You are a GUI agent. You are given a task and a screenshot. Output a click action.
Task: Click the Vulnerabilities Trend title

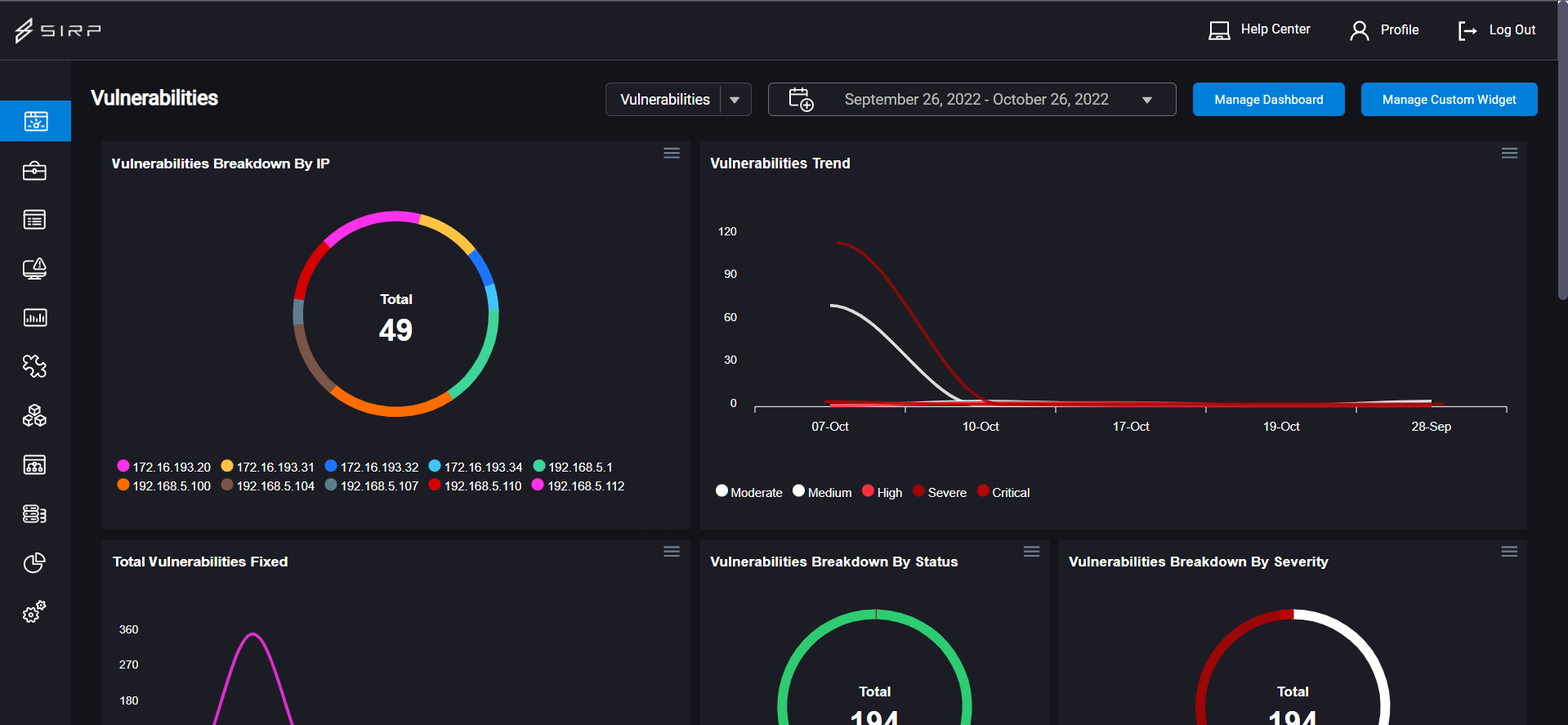[x=780, y=163]
